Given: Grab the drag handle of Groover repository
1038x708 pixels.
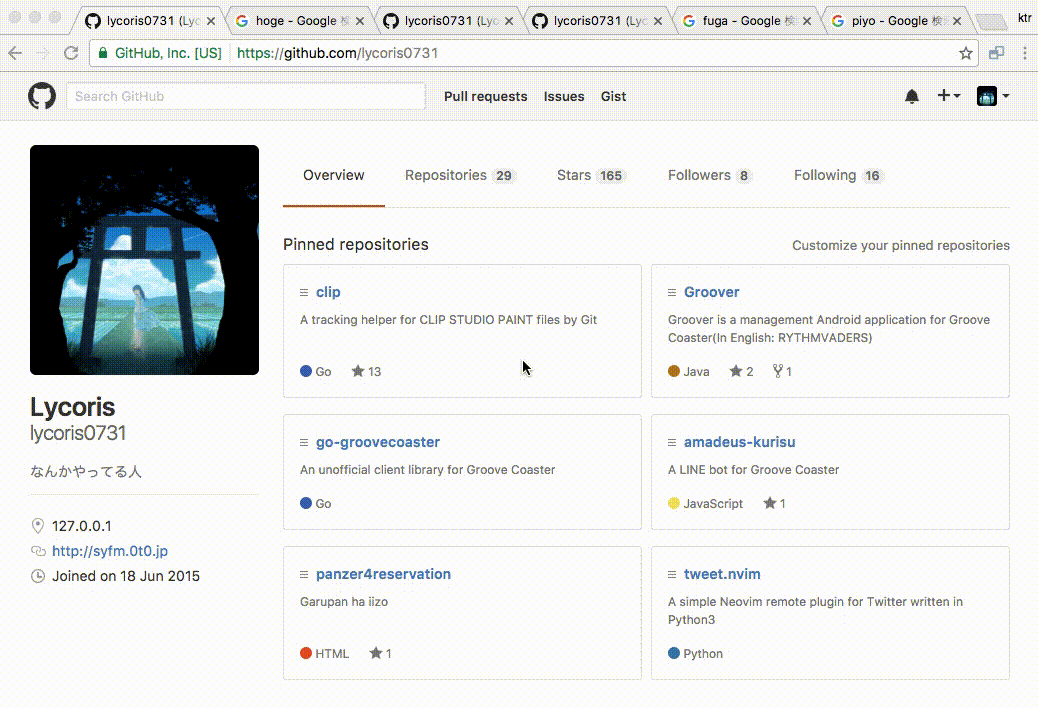Looking at the screenshot, I should (x=672, y=292).
